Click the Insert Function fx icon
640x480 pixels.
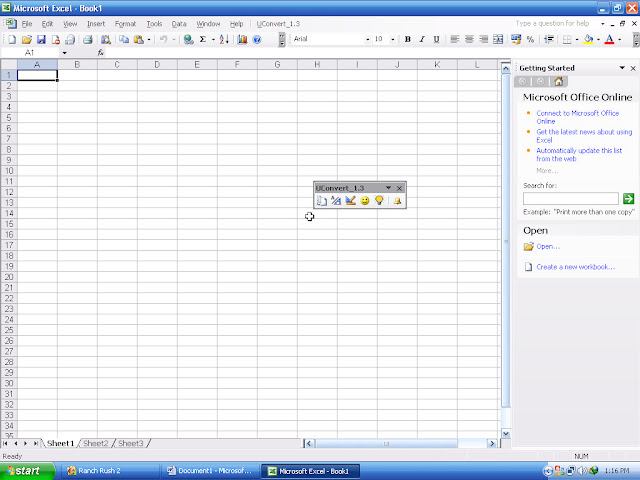[101, 53]
